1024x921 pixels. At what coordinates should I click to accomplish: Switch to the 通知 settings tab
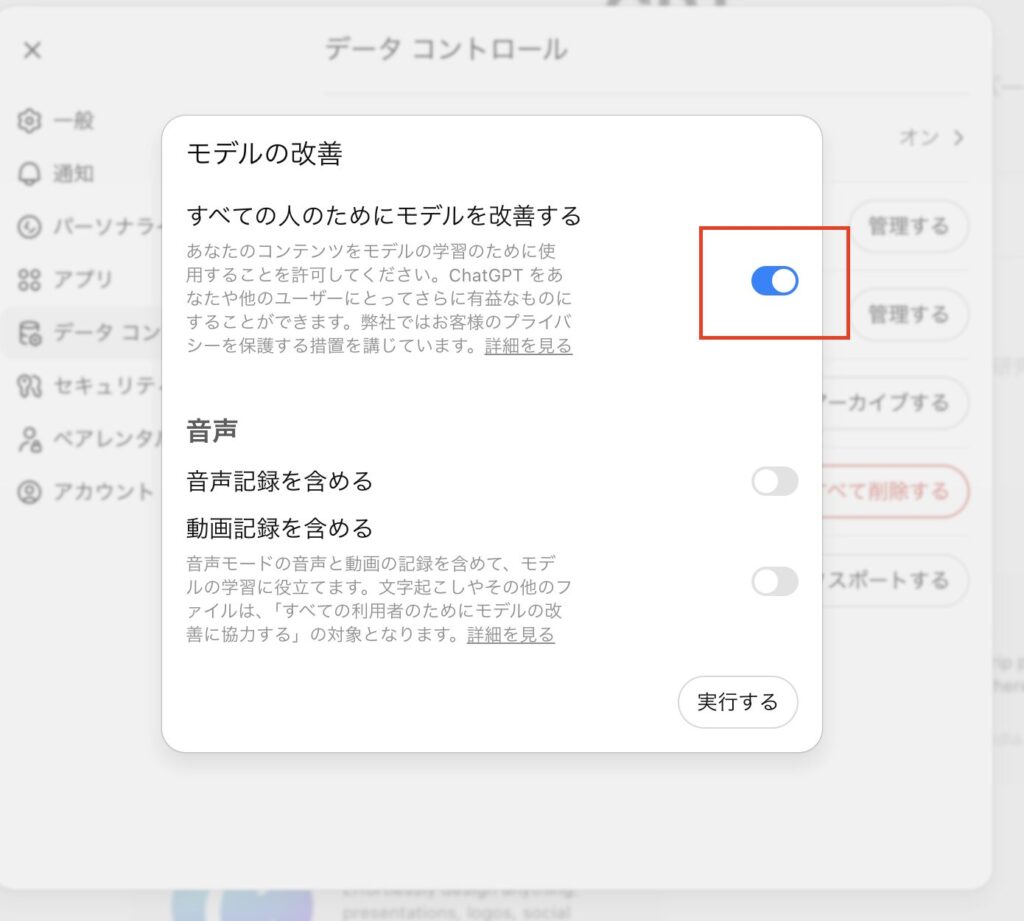(73, 174)
